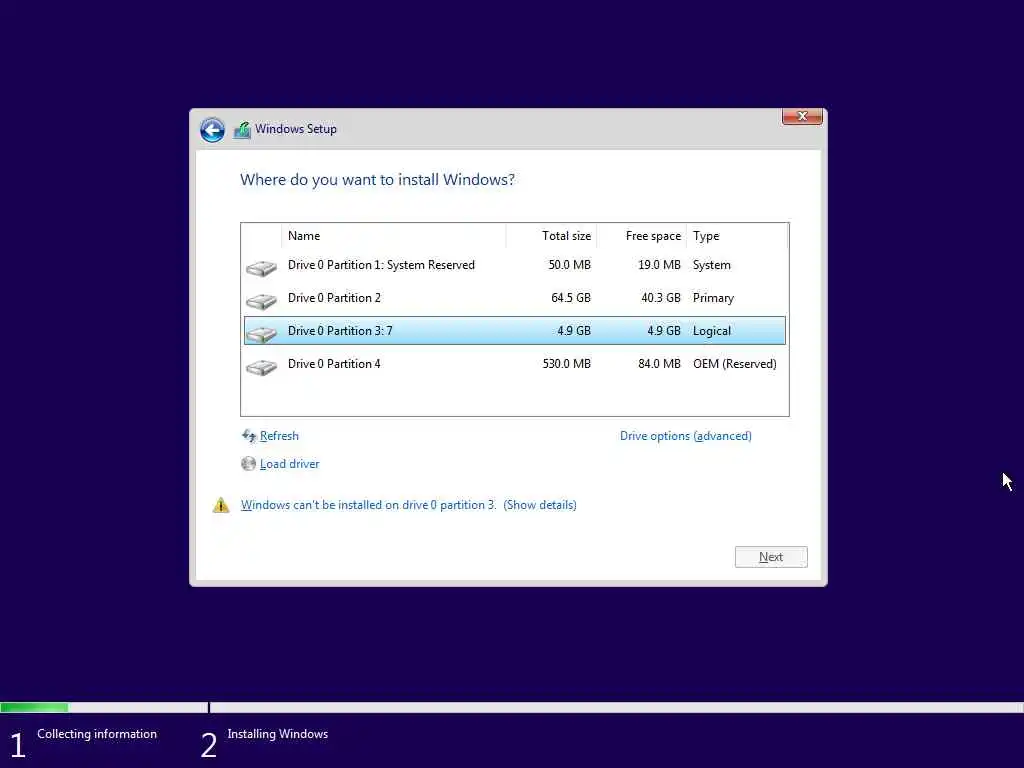
Task: Open Drive options (advanced)
Action: pyautogui.click(x=686, y=436)
